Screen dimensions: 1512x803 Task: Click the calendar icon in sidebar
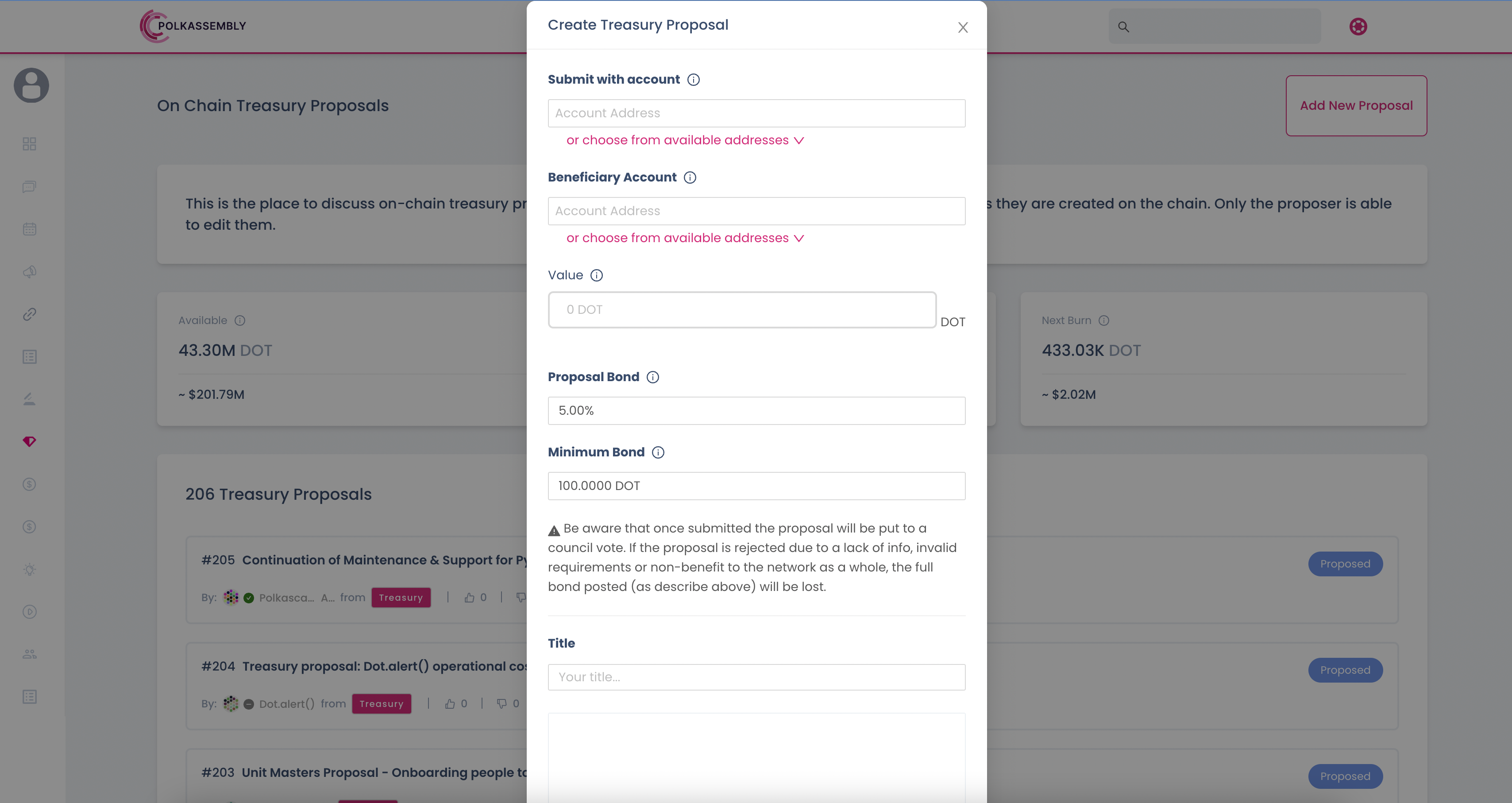coord(29,229)
